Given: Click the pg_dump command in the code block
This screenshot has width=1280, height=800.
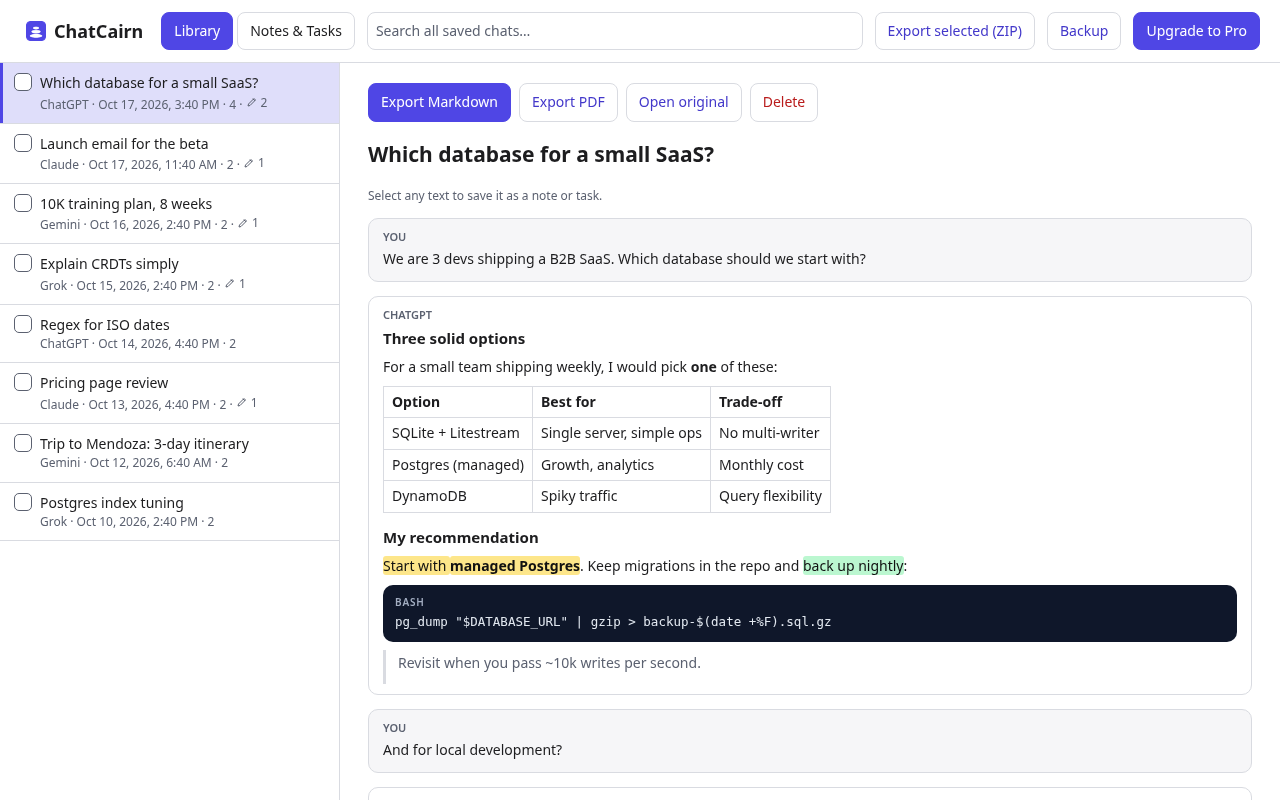Looking at the screenshot, I should tap(613, 621).
